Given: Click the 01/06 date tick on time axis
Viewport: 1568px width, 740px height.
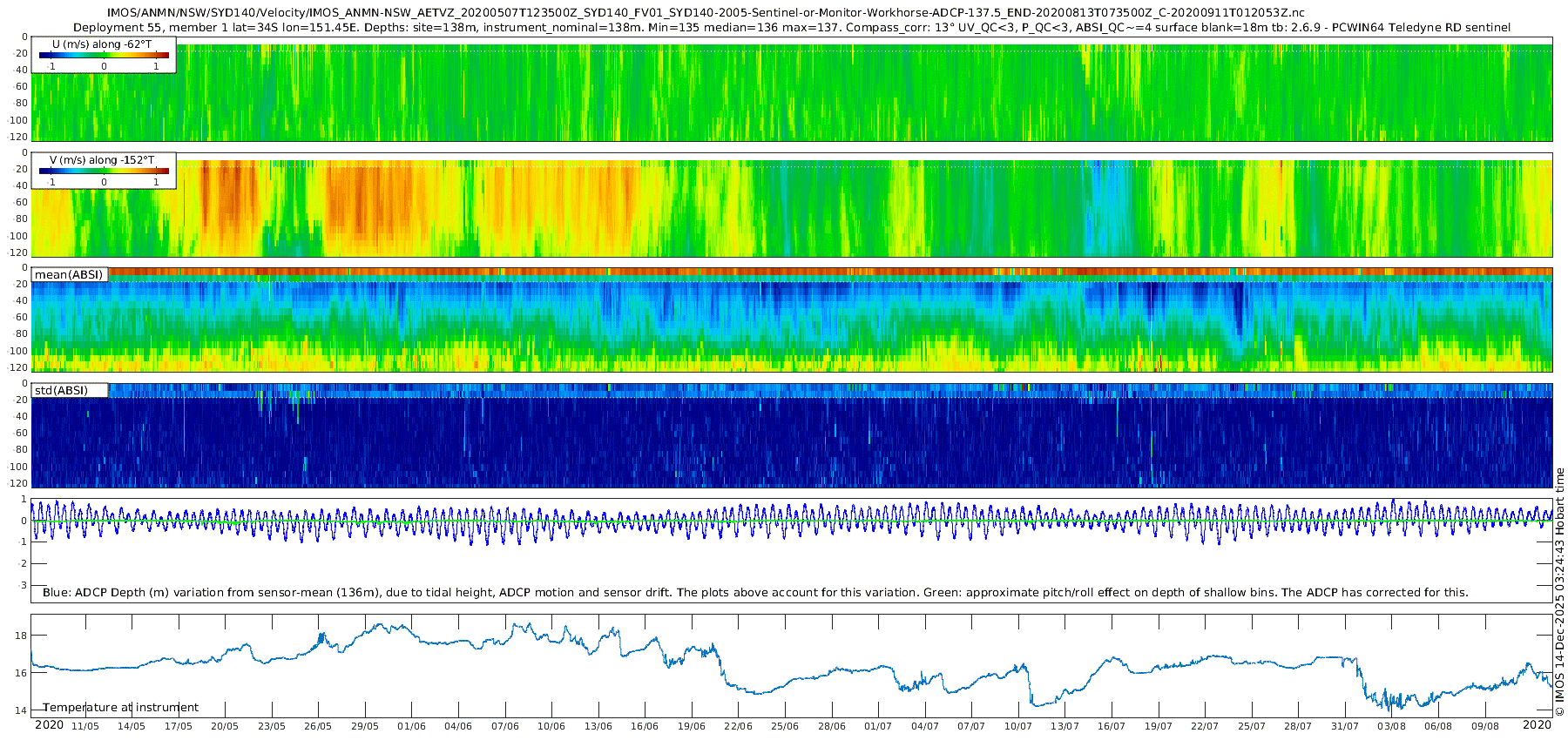Looking at the screenshot, I should (411, 726).
